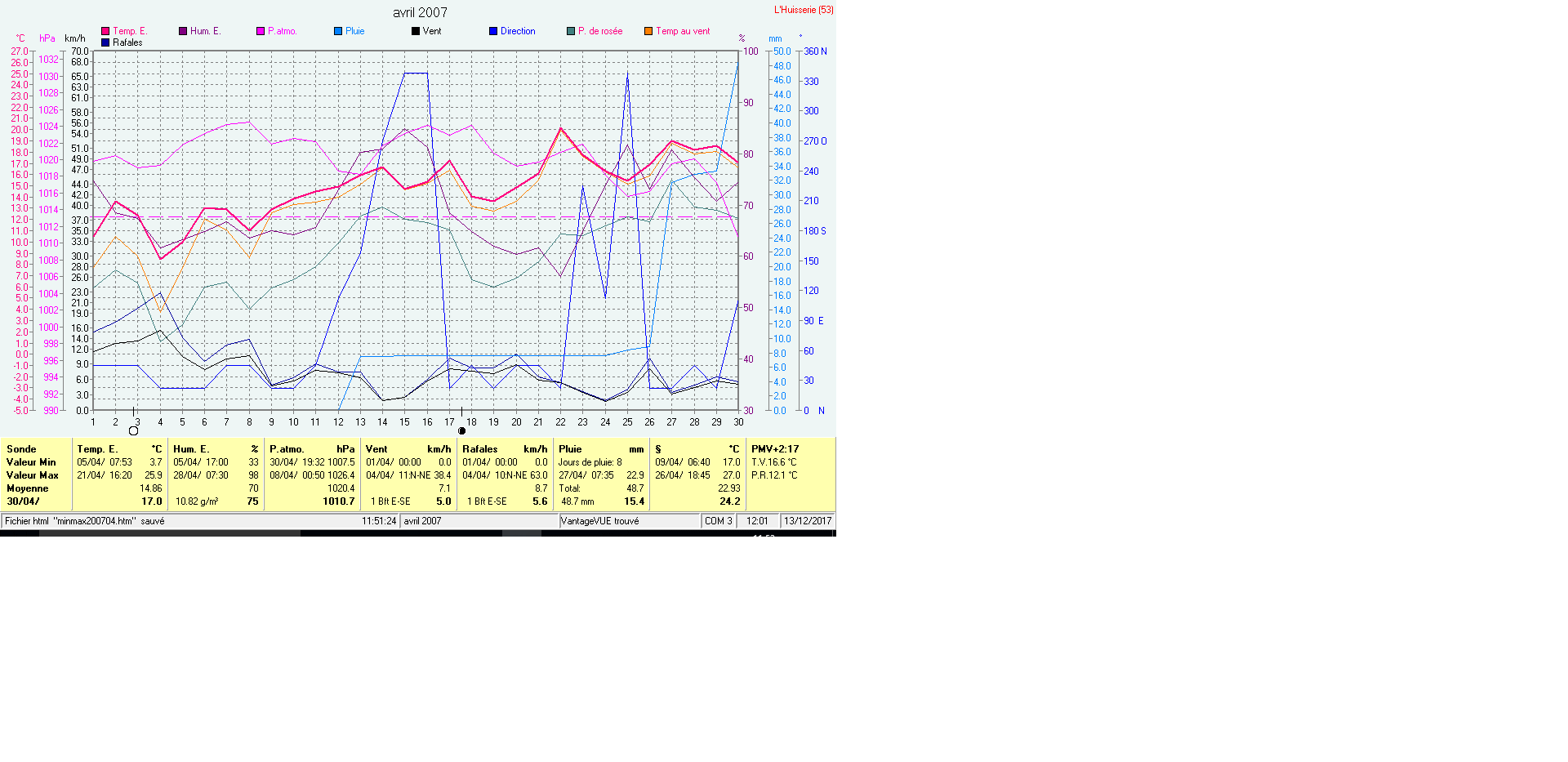
Task: Click the COM 3 port indicator
Action: 719,521
